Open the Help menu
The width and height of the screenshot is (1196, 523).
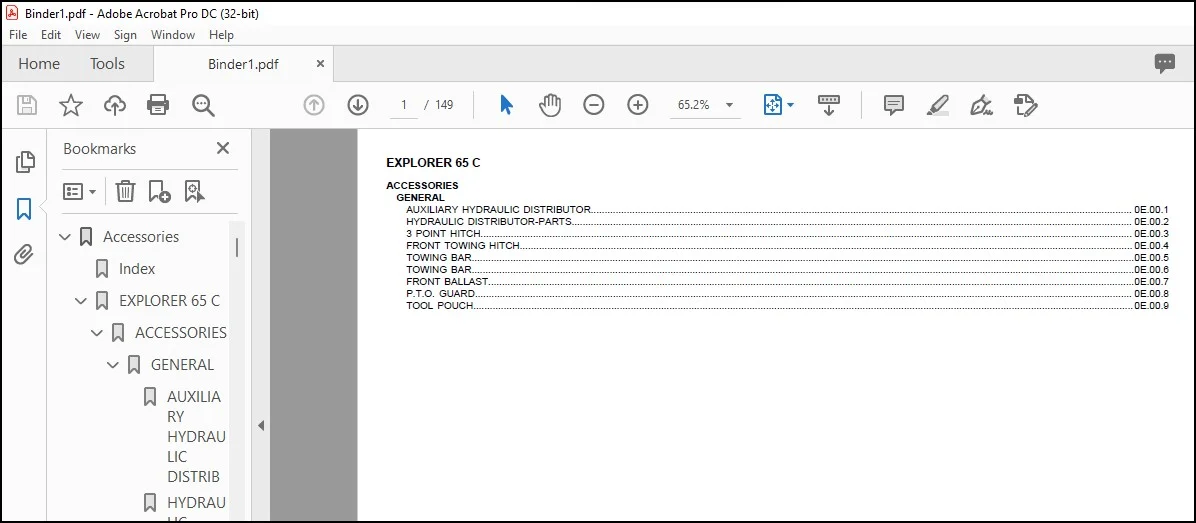(221, 35)
